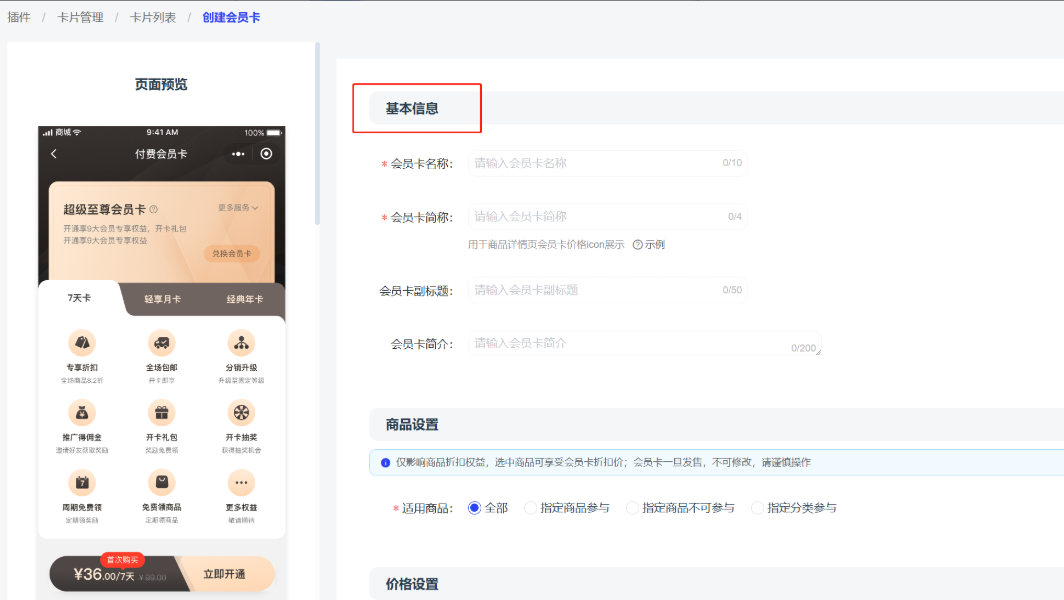Click the 专享折扣 icon in preview
This screenshot has width=1064, height=600.
pos(82,343)
